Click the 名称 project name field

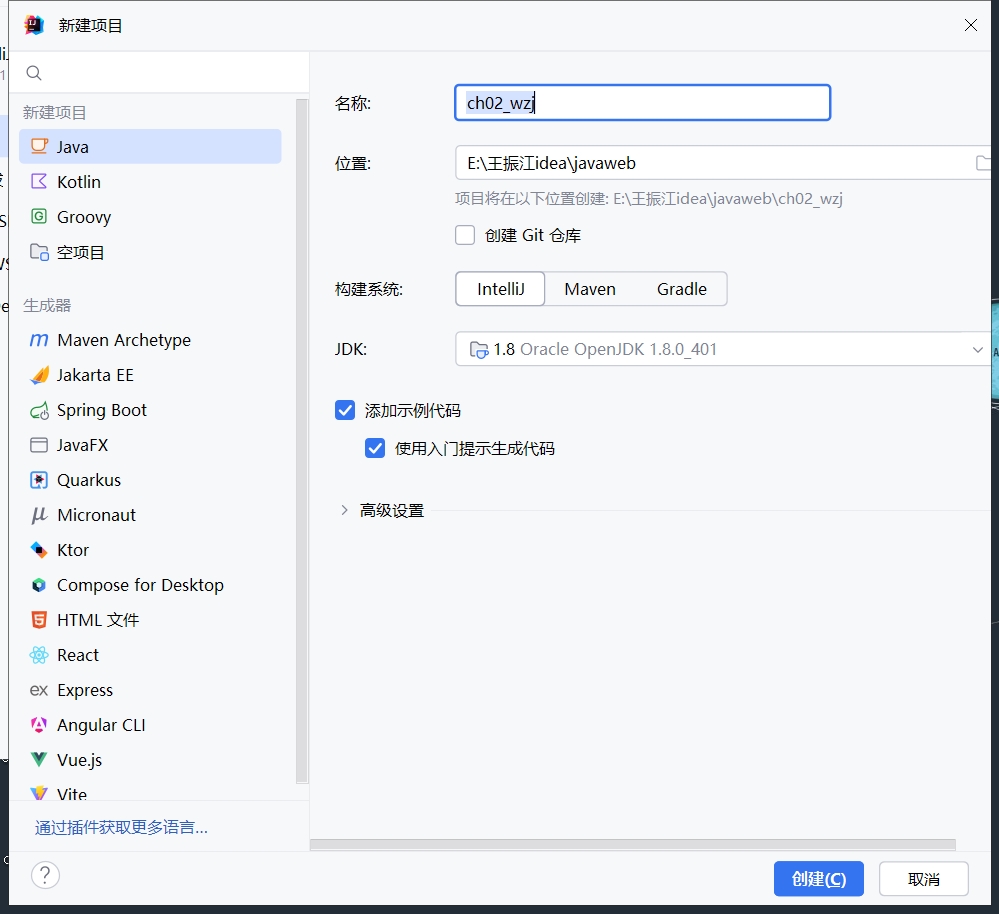[x=642, y=103]
